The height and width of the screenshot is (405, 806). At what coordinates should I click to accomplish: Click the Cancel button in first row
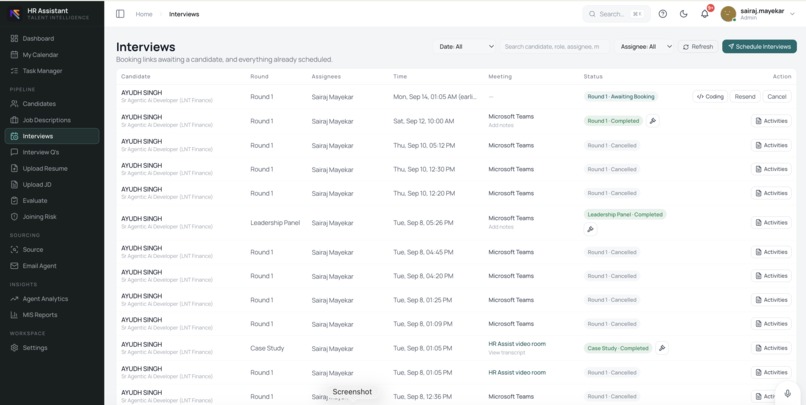click(777, 97)
